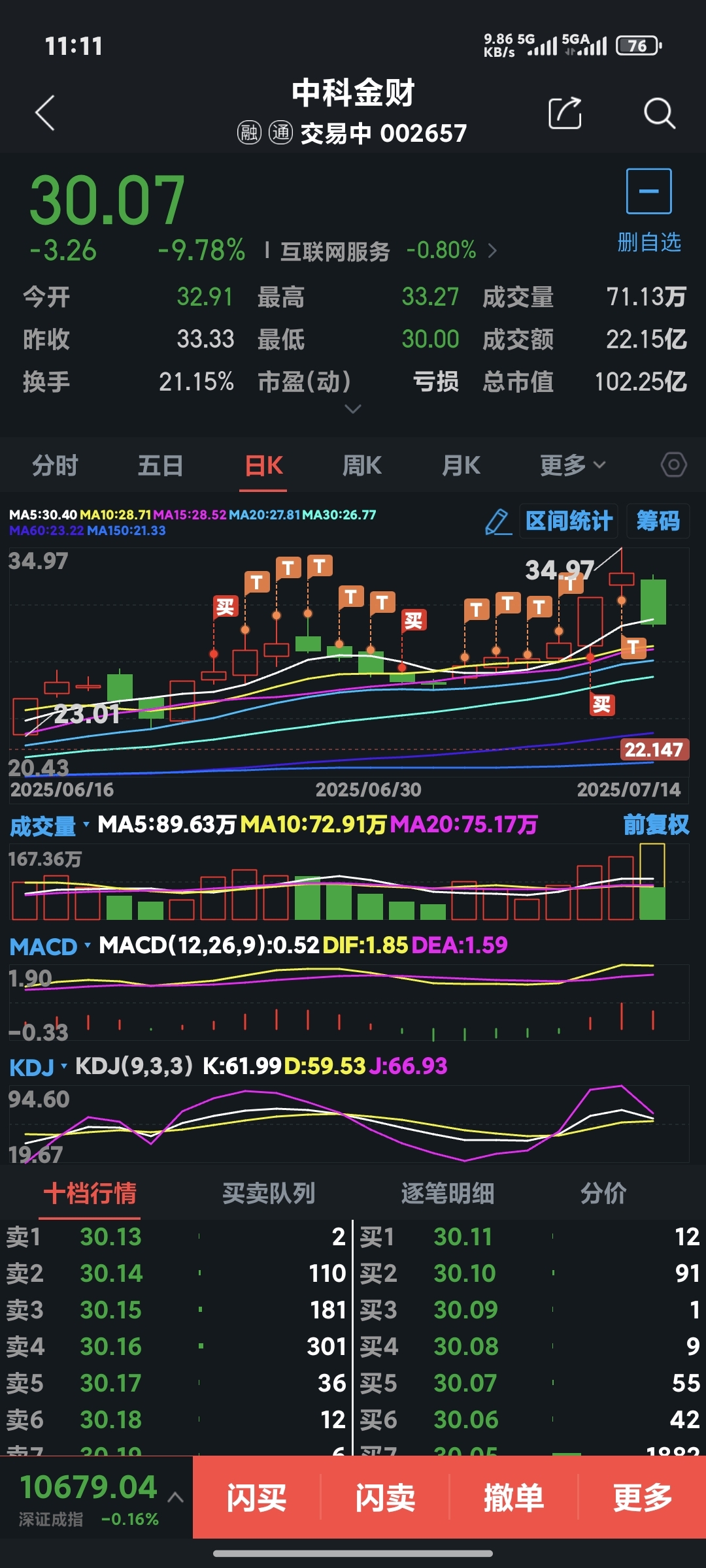
Task: Tap the 卖6 price 30.18
Action: 110,1420
